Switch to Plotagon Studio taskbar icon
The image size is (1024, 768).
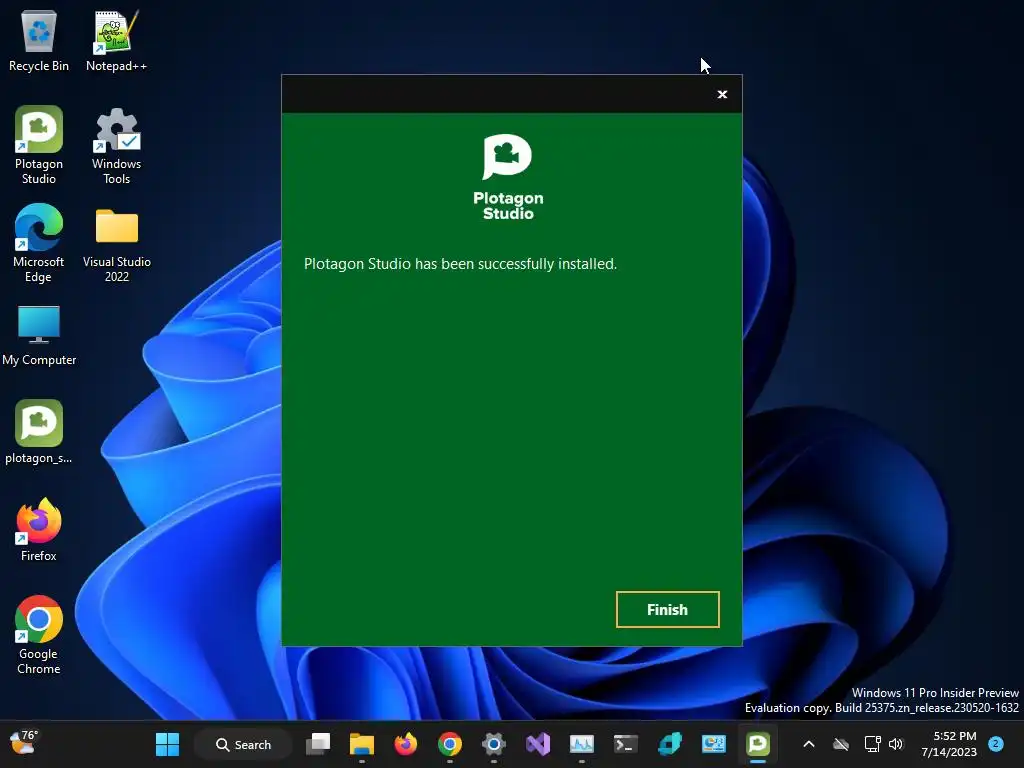click(x=758, y=744)
